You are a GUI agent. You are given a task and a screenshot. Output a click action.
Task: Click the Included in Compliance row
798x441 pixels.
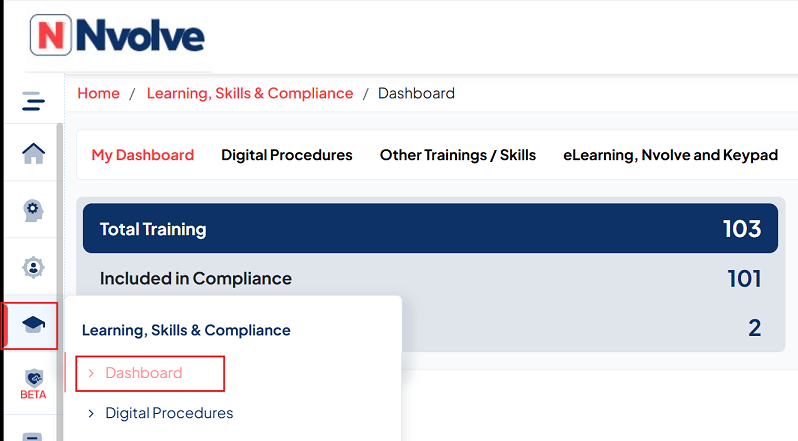point(430,278)
